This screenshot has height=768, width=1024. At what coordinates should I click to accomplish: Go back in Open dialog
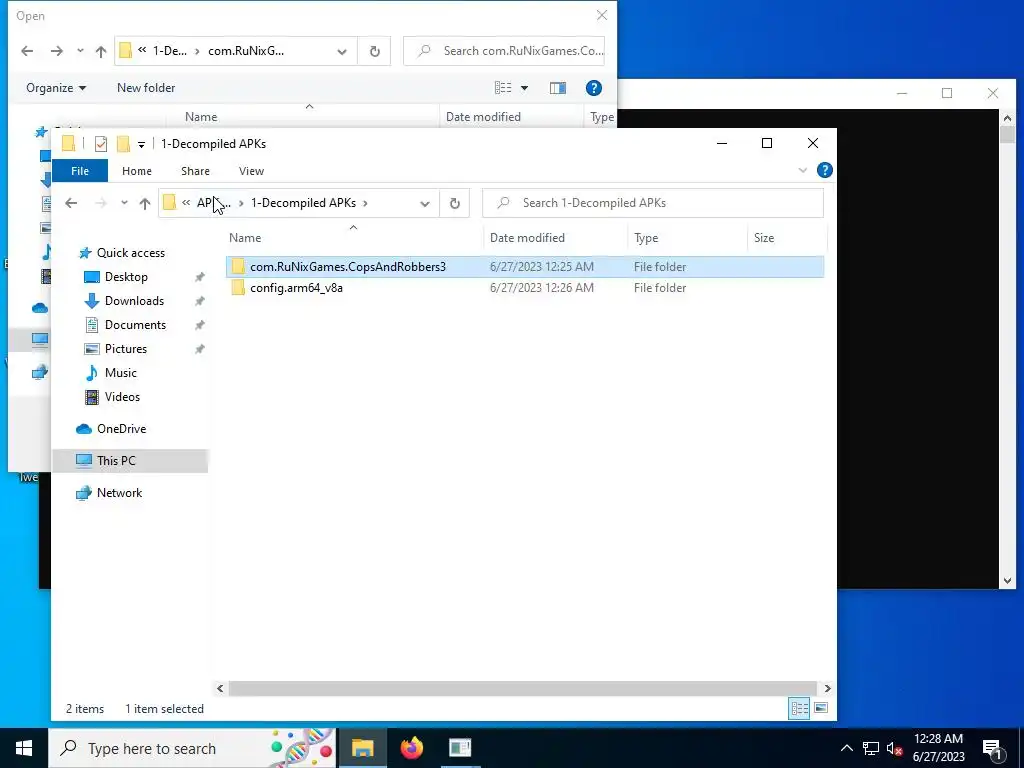tap(27, 51)
